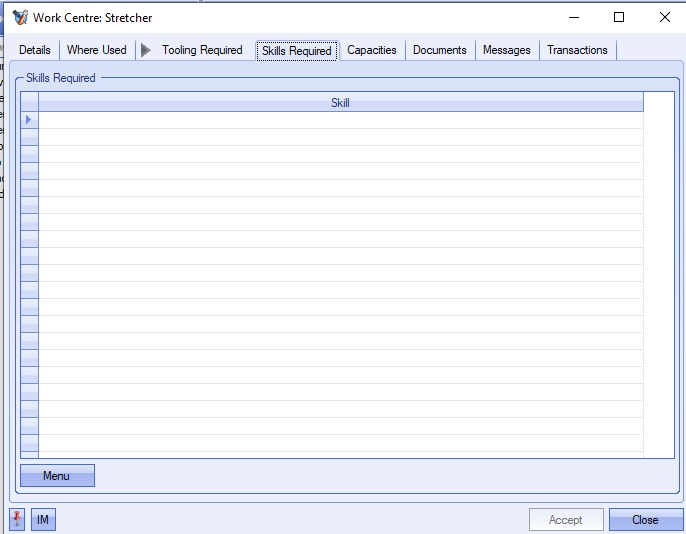
Task: Click the grid's top-left select-all corner
Action: (x=29, y=102)
